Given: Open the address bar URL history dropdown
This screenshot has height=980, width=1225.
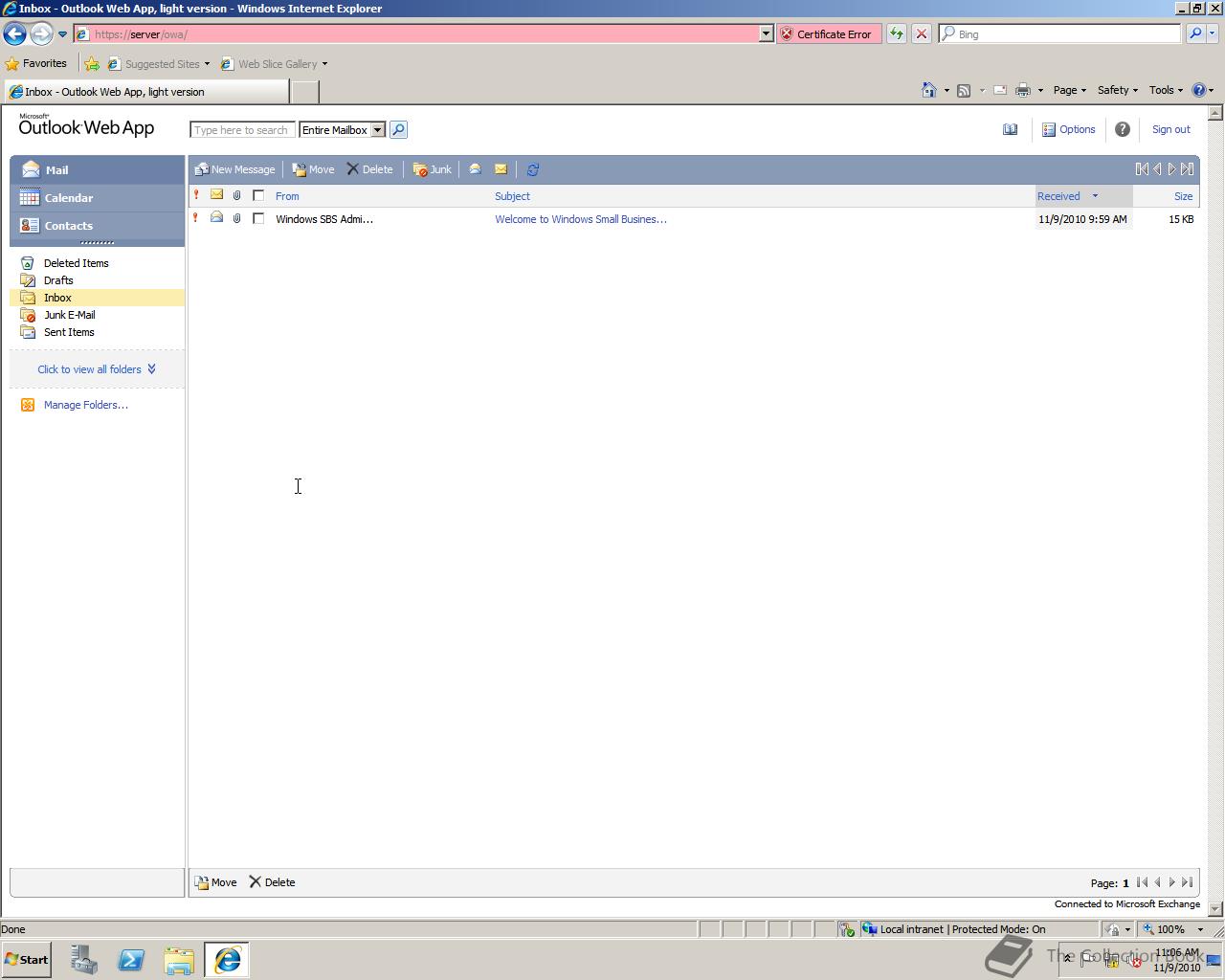Looking at the screenshot, I should 766,33.
